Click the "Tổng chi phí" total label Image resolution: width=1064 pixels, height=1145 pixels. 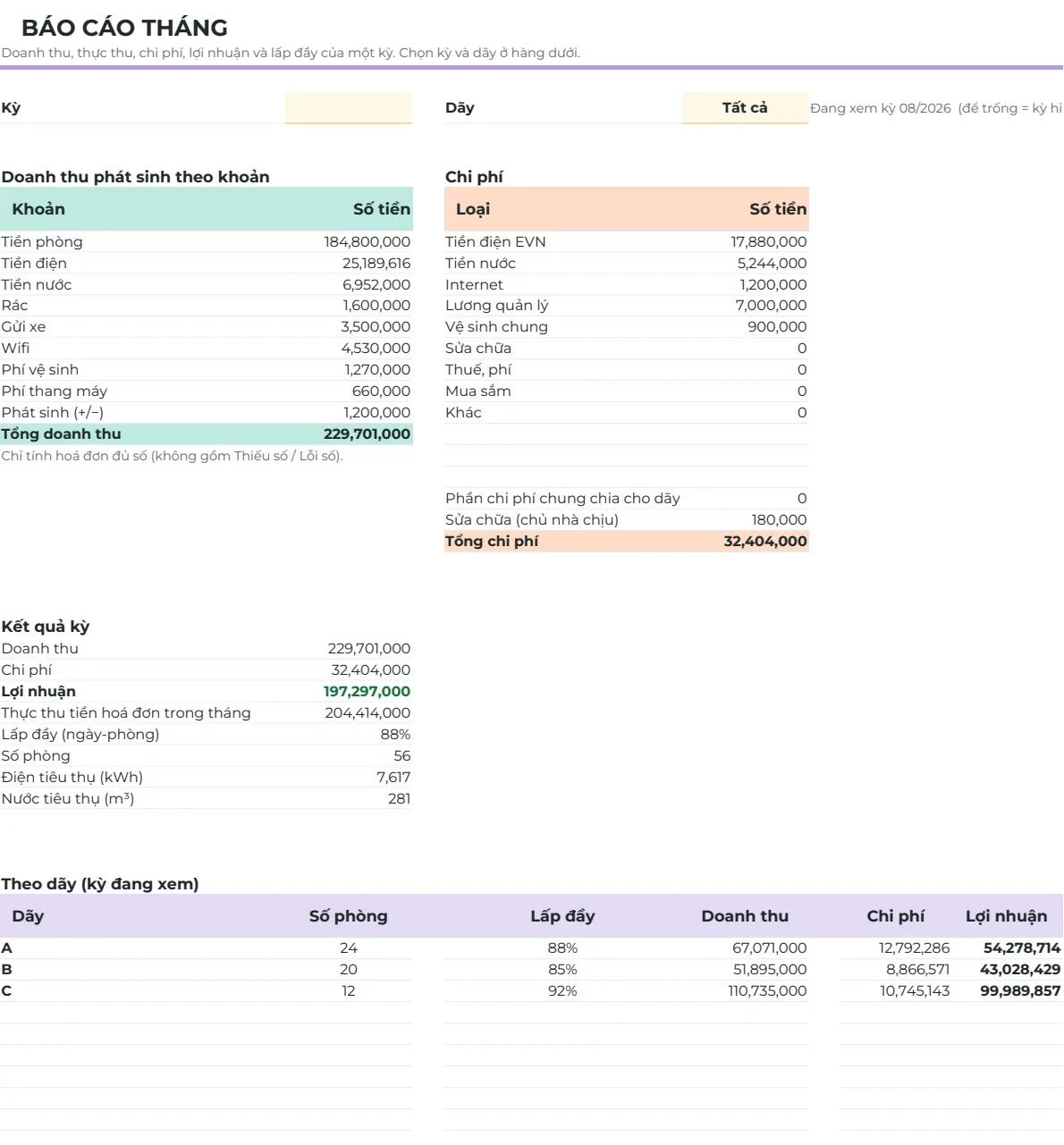point(492,542)
